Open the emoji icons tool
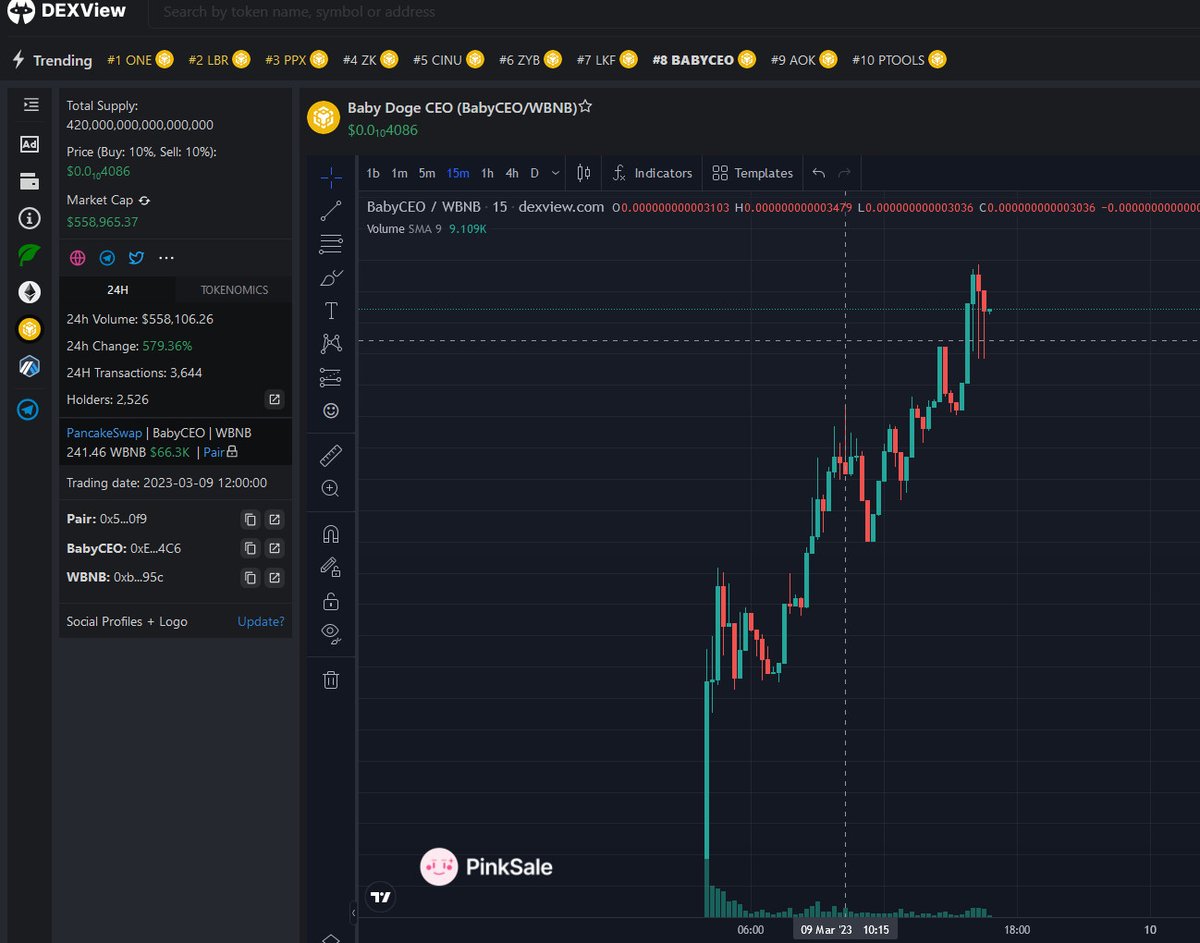The image size is (1200, 943). pyautogui.click(x=331, y=410)
